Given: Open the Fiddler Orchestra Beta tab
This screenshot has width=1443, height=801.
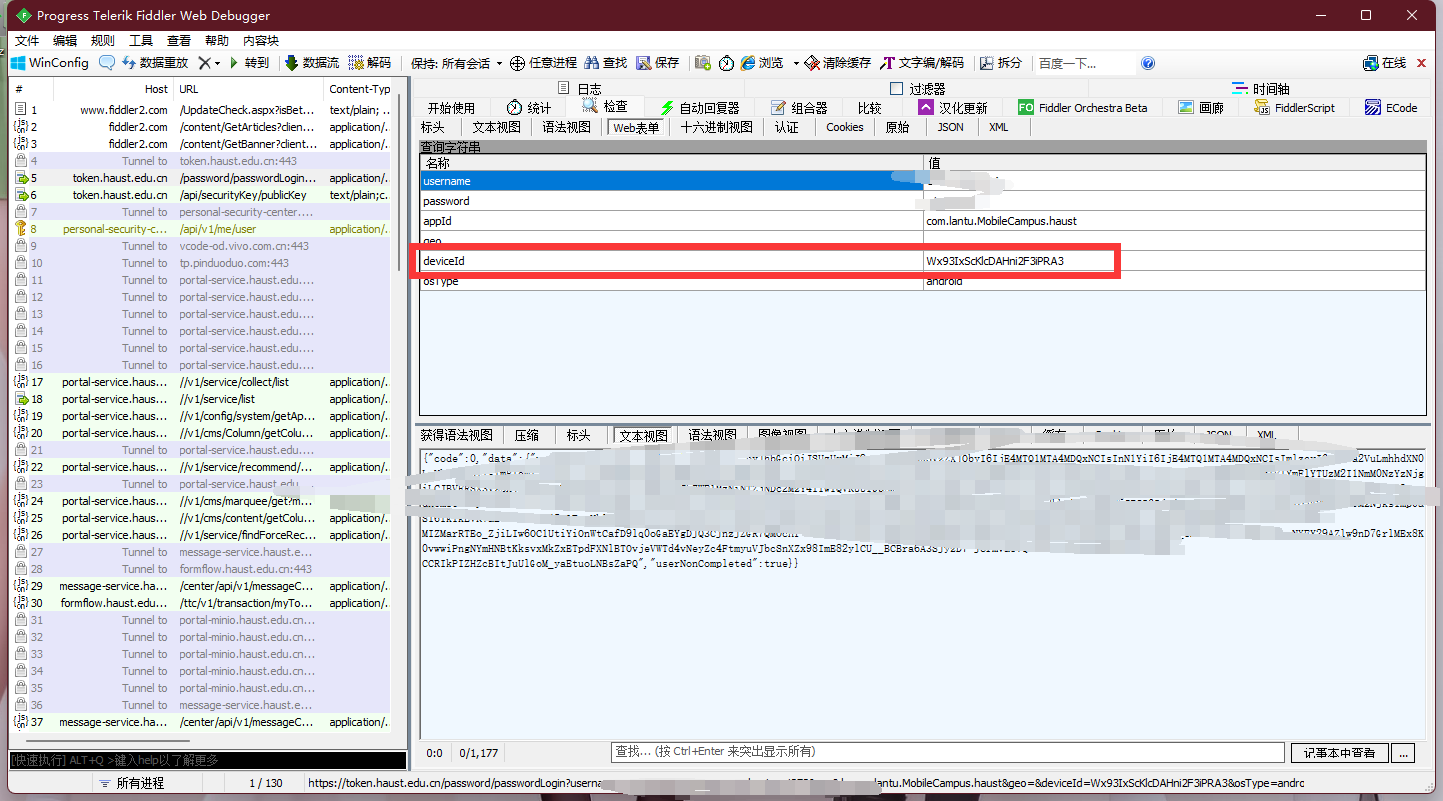Looking at the screenshot, I should point(1083,108).
